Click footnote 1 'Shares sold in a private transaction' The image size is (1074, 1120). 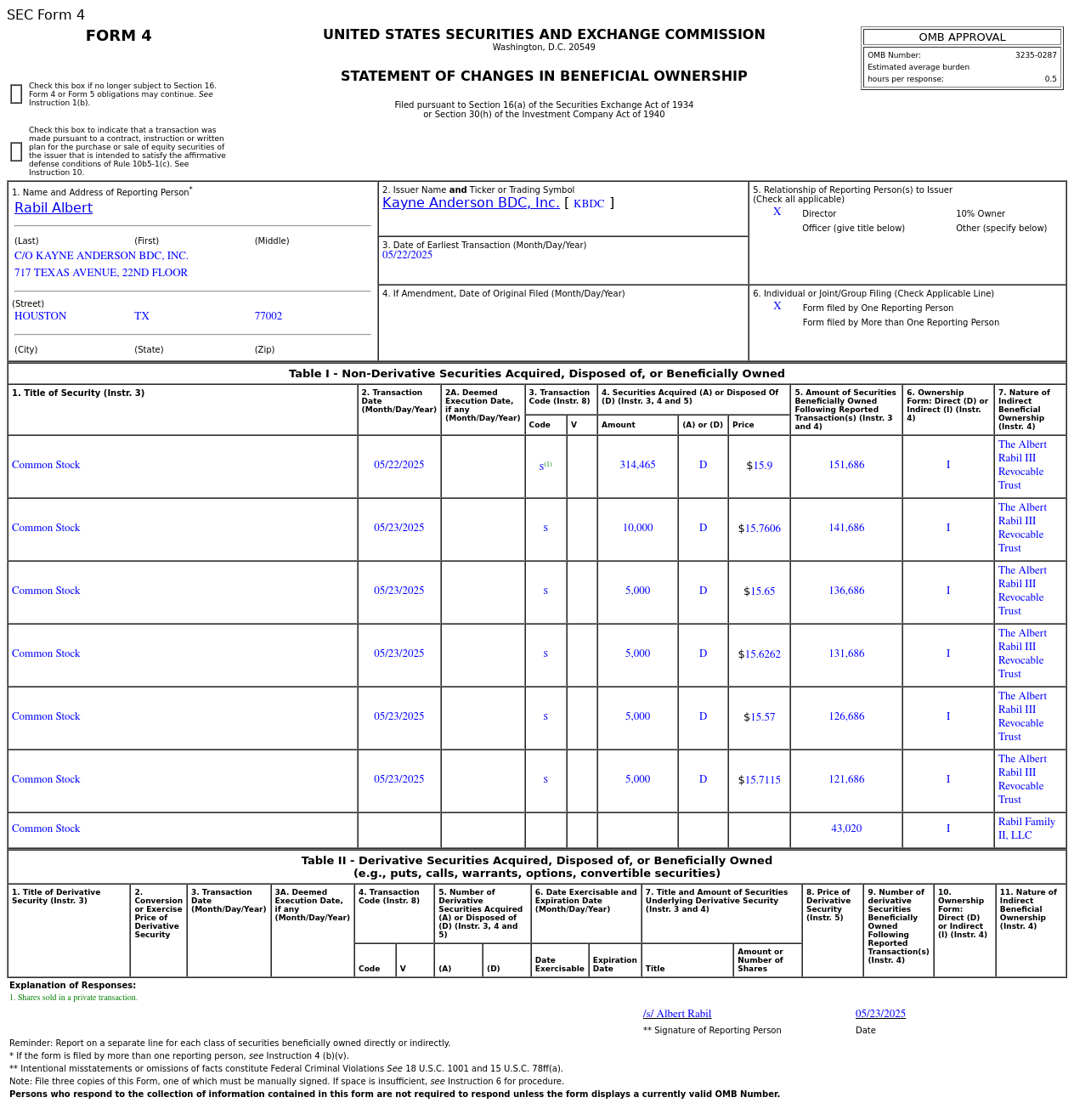click(x=73, y=998)
